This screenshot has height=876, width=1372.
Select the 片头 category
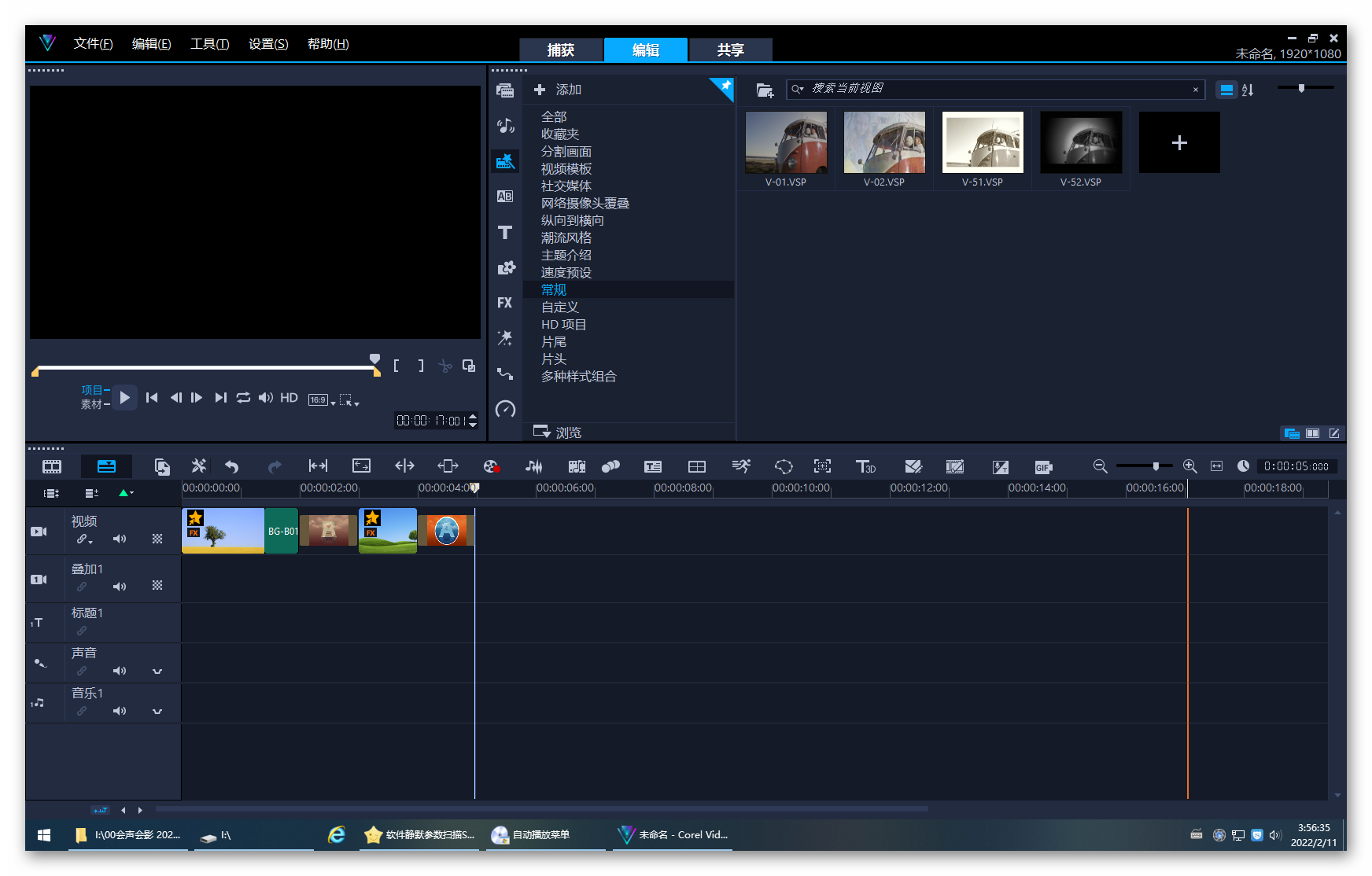(554, 359)
